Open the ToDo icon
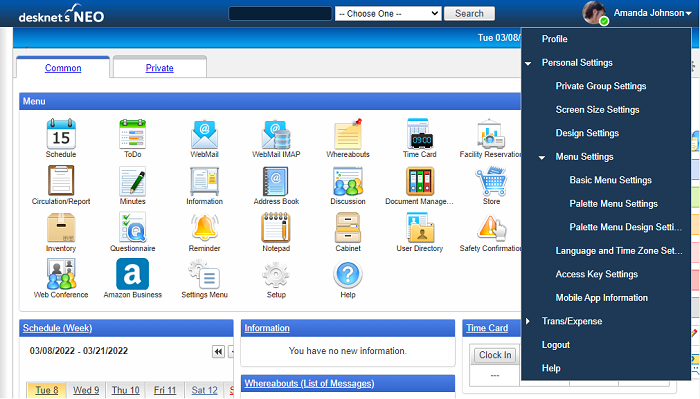Viewport: 700px width, 399px height. pos(133,134)
